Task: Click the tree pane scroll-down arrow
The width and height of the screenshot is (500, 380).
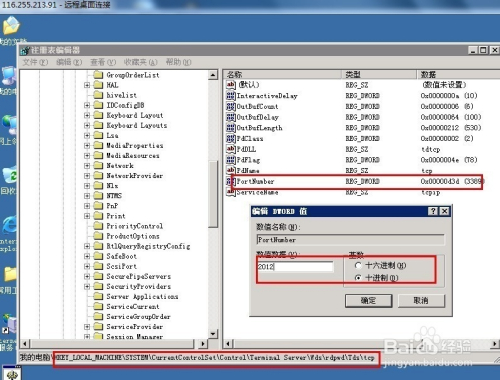Action: [x=213, y=334]
